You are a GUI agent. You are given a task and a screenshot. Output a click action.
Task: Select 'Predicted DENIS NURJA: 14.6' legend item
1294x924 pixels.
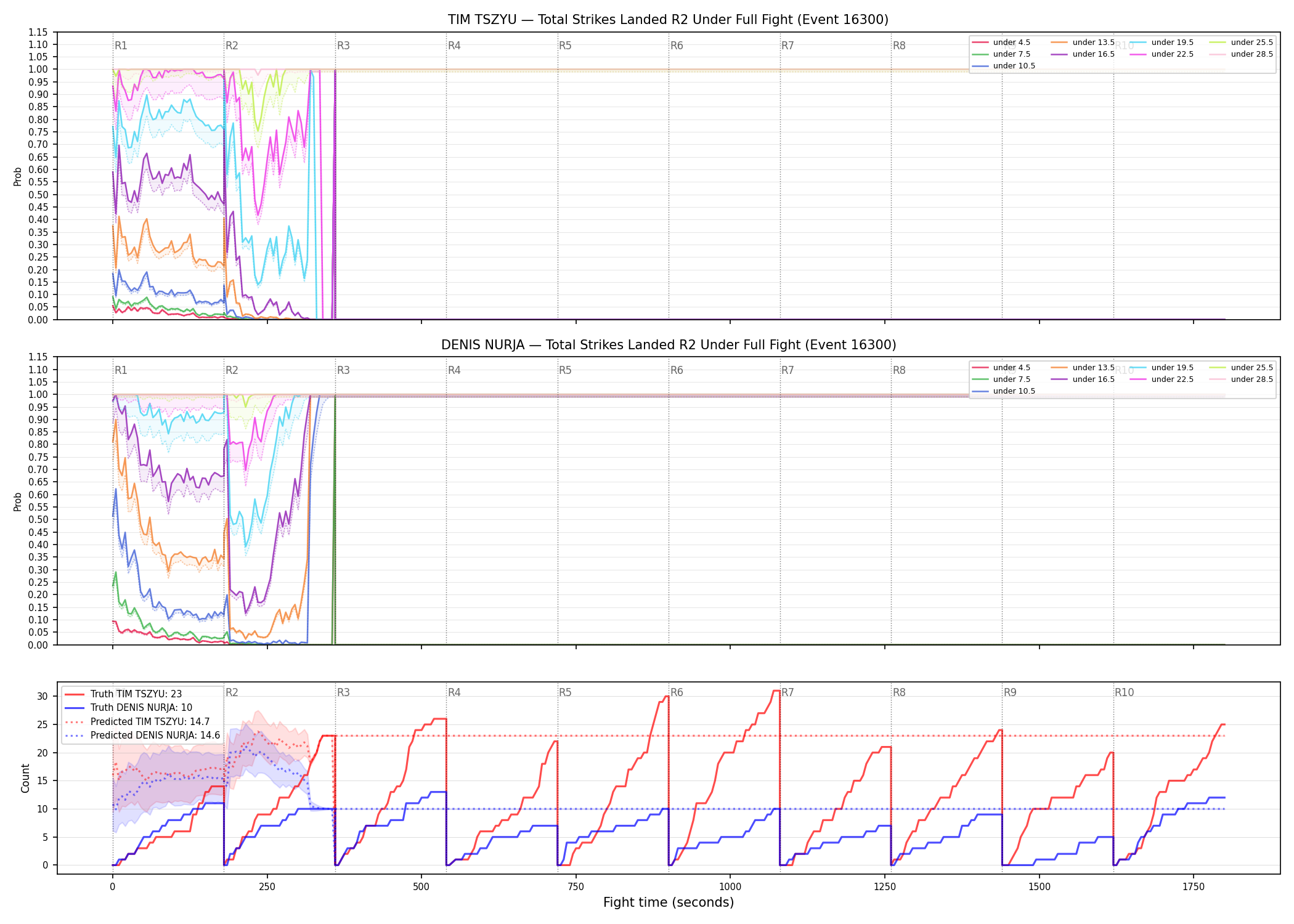(142, 736)
